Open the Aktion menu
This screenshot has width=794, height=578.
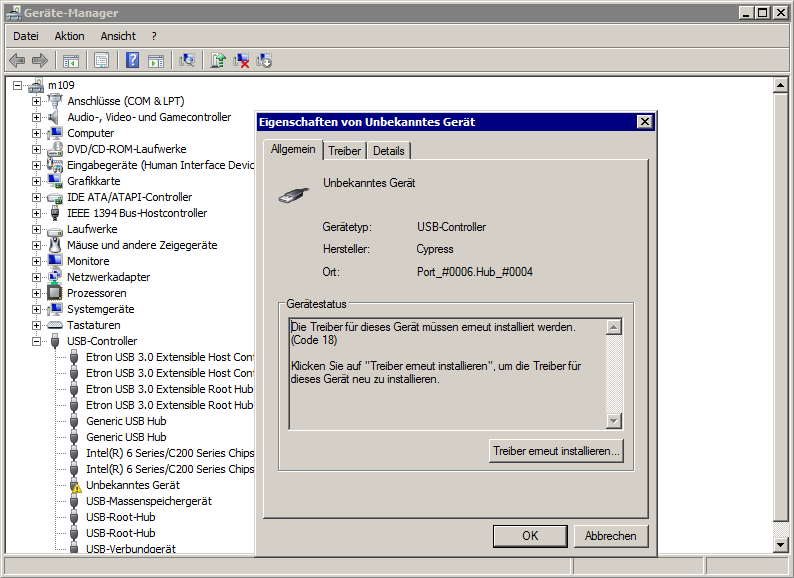pyautogui.click(x=69, y=36)
